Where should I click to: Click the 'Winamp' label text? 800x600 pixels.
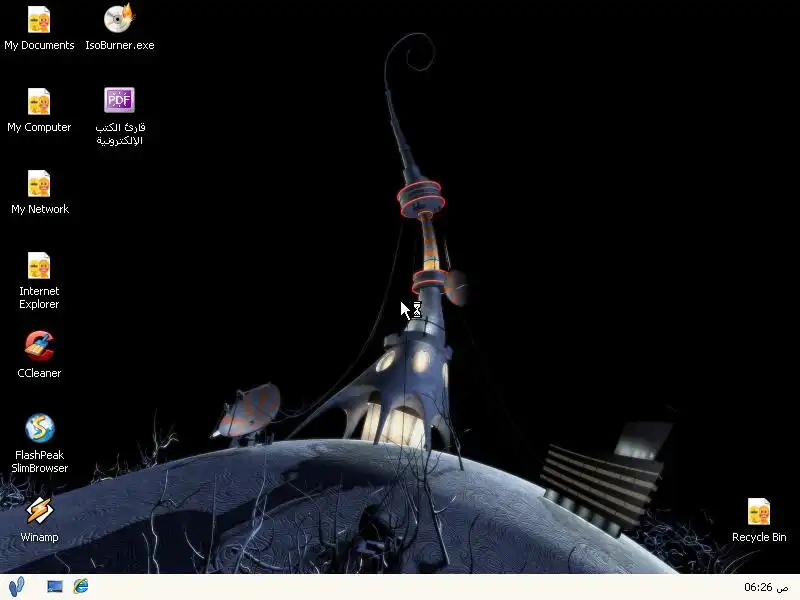click(x=39, y=537)
